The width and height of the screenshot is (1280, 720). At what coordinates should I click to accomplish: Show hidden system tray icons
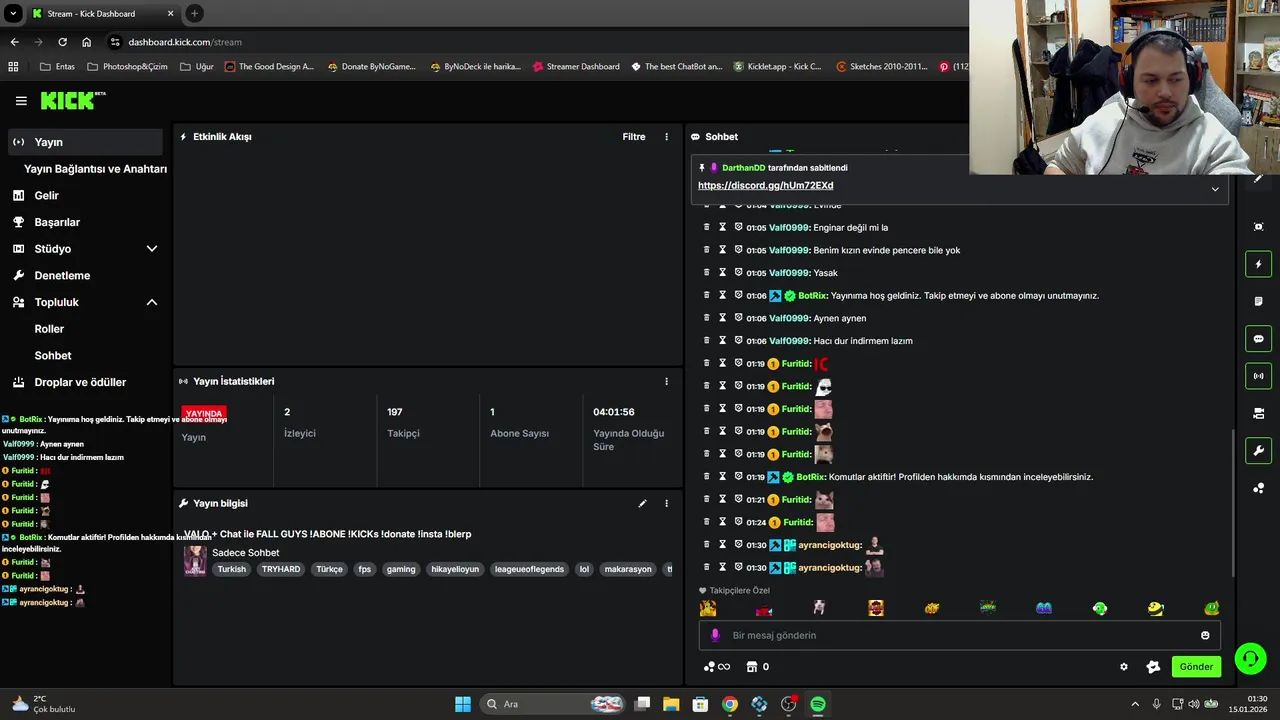[x=1134, y=704]
